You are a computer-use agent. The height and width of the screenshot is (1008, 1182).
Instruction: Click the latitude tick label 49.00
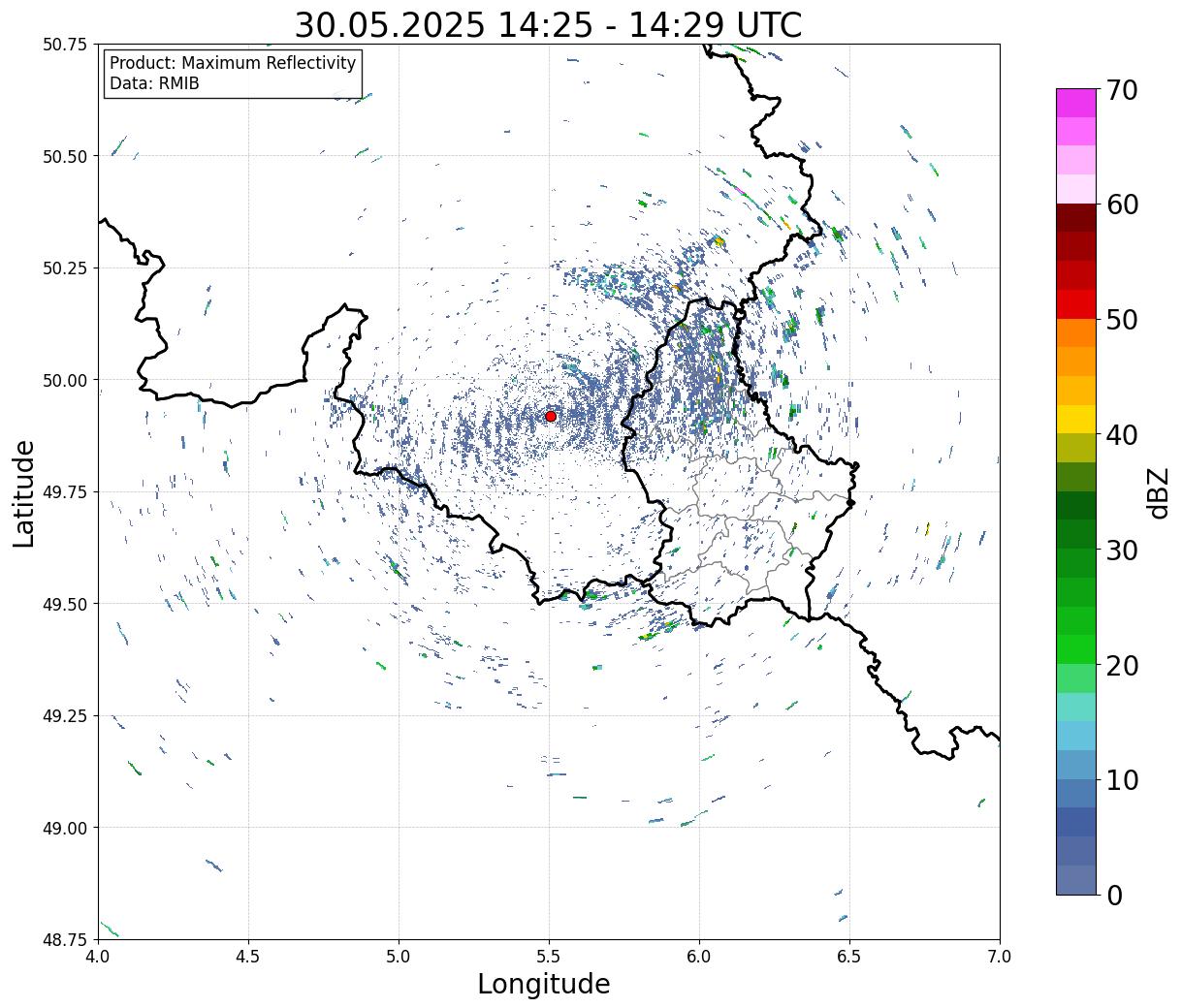pos(65,828)
